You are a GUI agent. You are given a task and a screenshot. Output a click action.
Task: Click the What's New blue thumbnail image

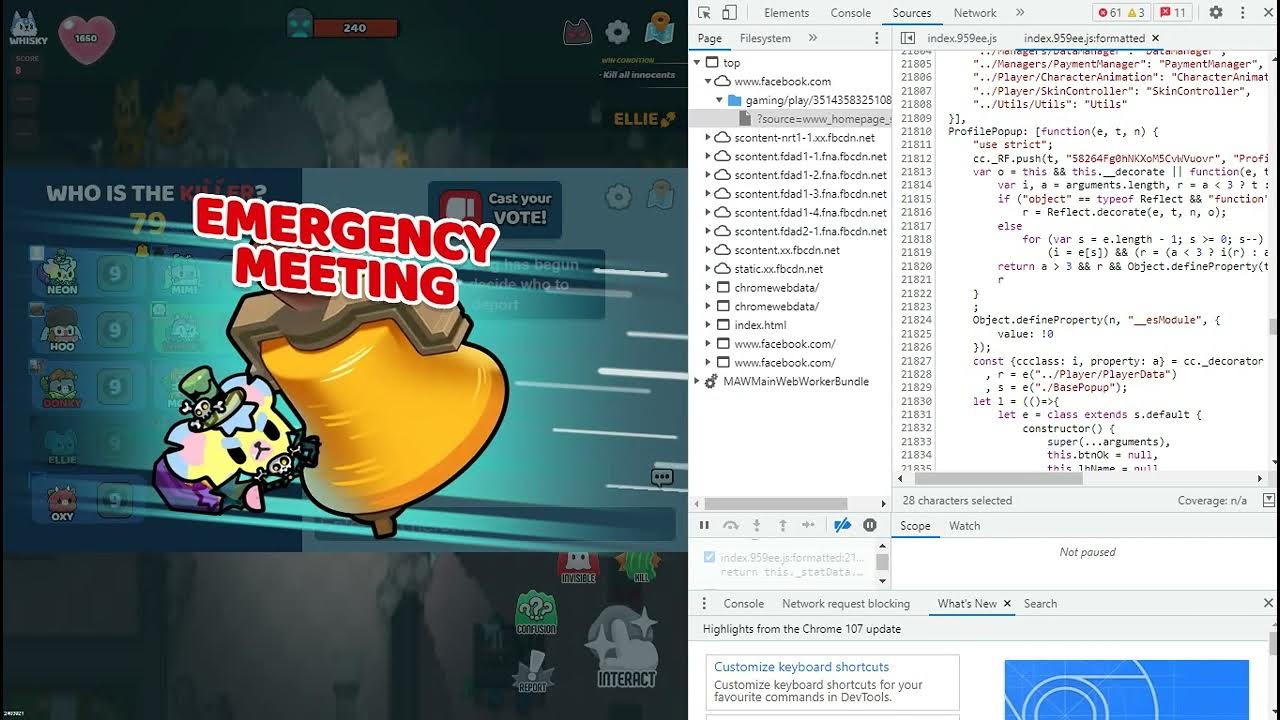click(x=1127, y=689)
